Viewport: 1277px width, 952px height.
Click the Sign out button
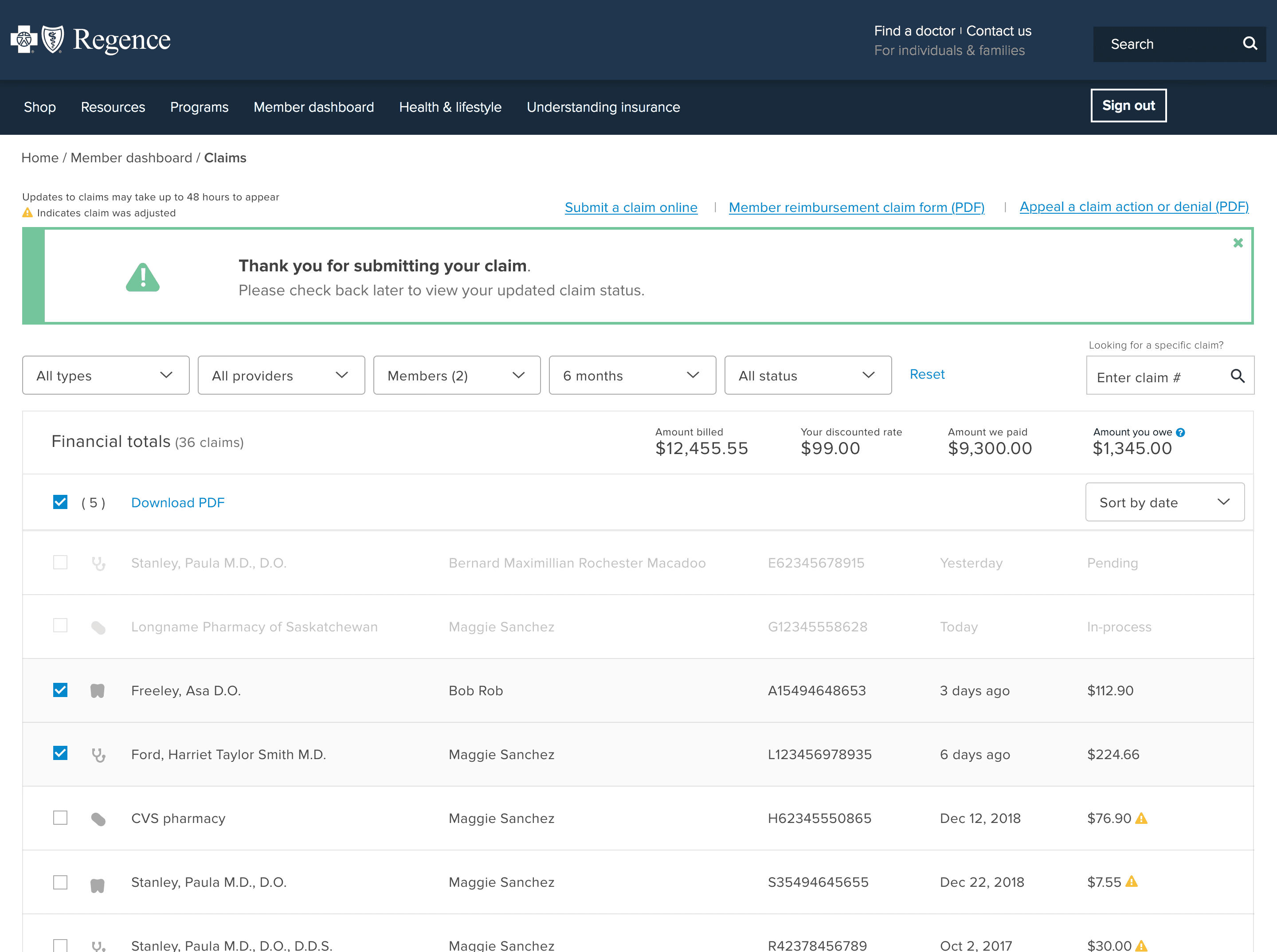point(1128,106)
